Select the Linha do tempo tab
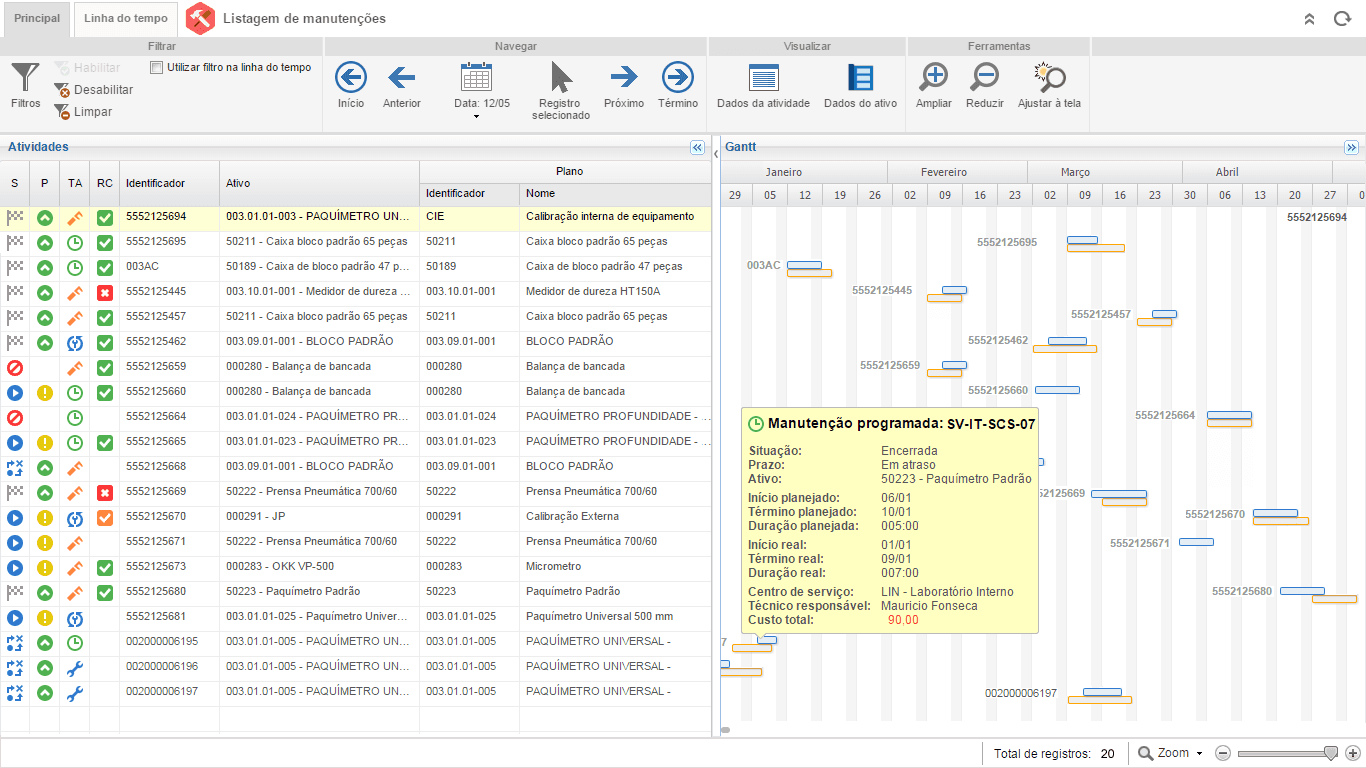1366x768 pixels. click(x=126, y=19)
